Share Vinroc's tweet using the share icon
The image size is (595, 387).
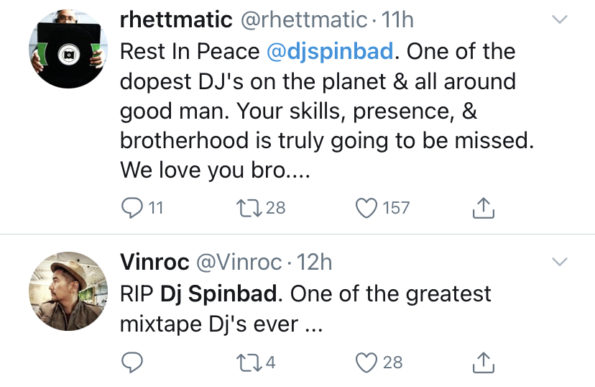tap(483, 362)
